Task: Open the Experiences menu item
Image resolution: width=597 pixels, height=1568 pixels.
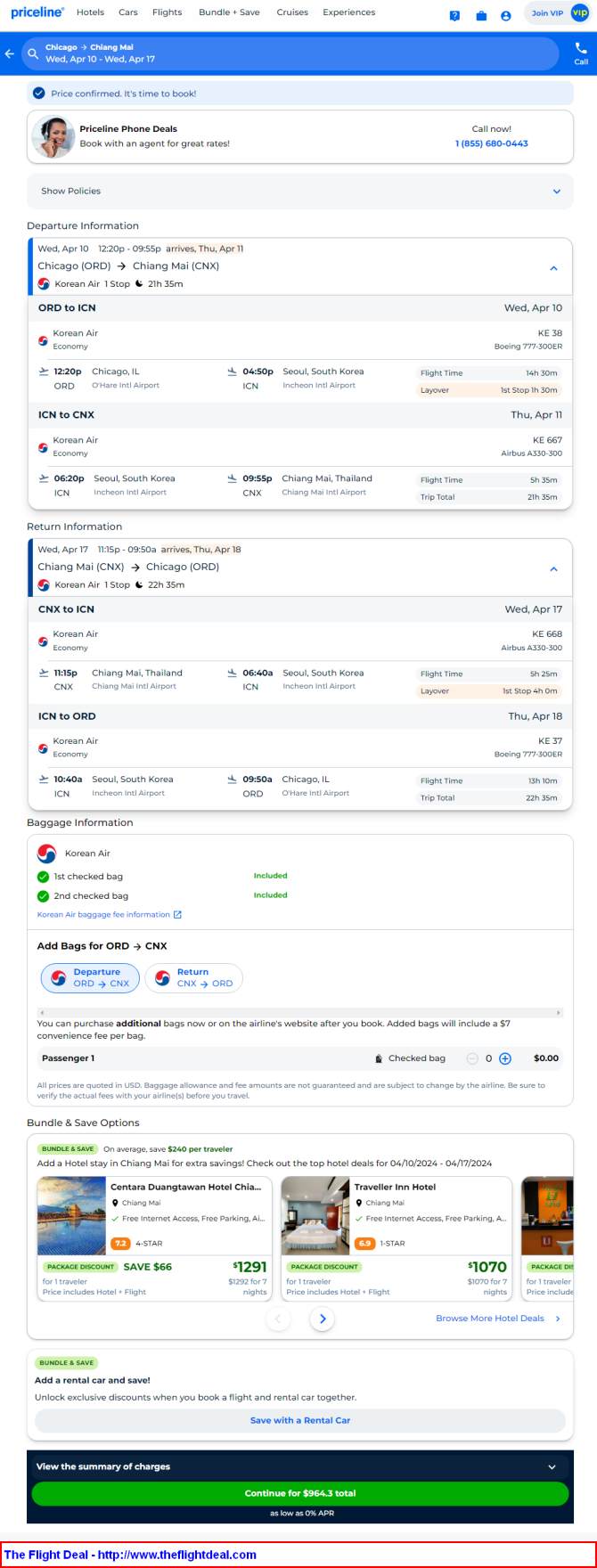Action: point(348,12)
